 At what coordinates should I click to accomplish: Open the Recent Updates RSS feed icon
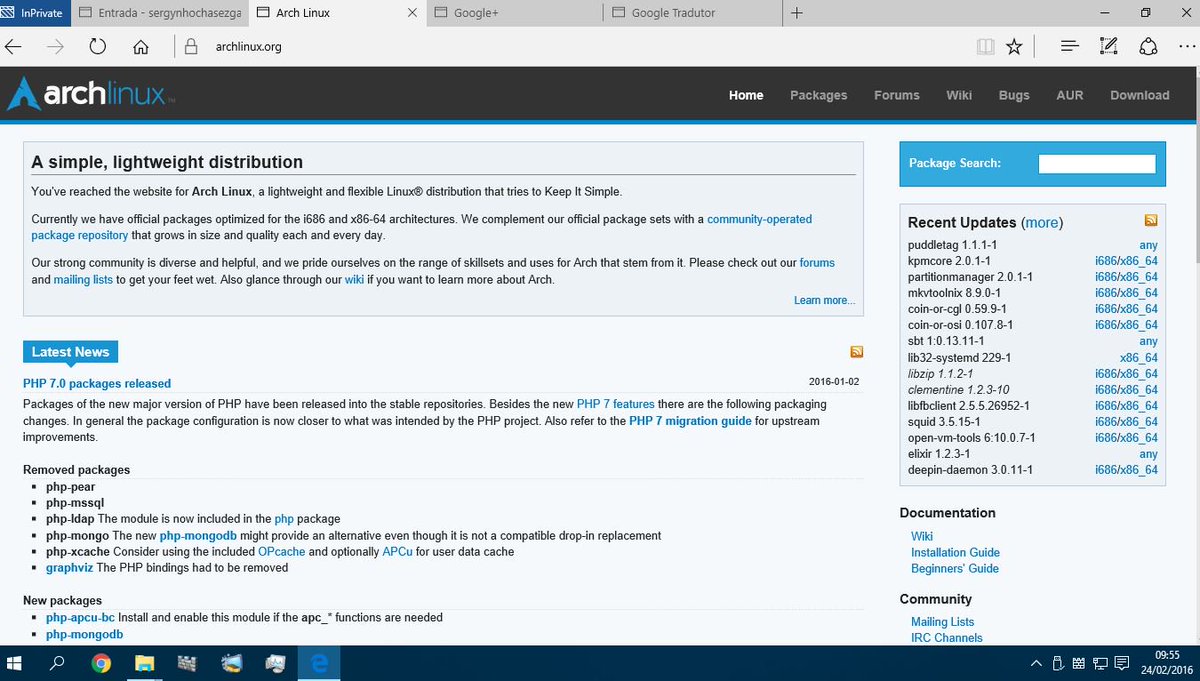[x=1151, y=220]
